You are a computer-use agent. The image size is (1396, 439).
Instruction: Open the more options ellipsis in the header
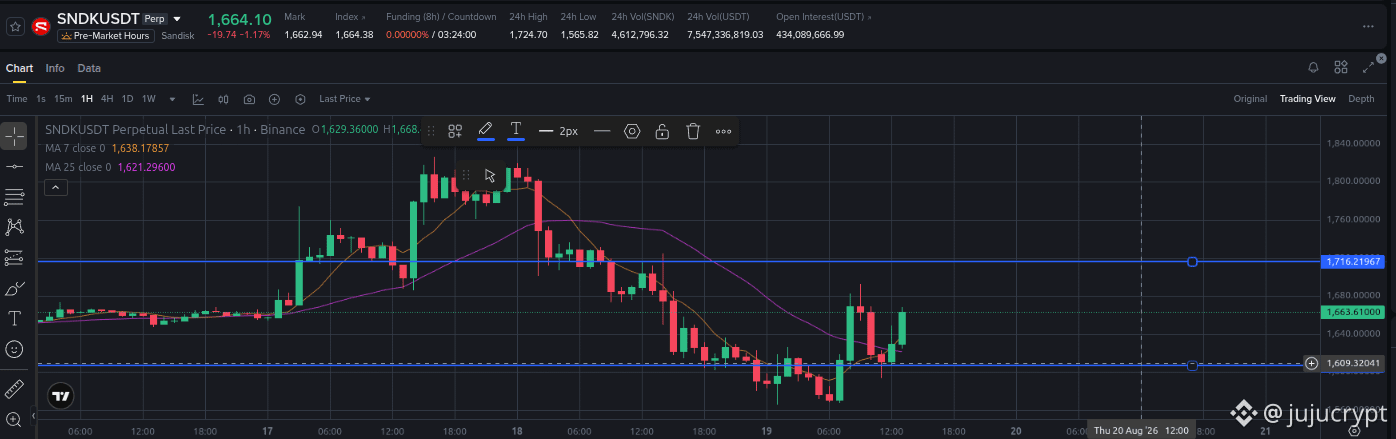coord(1368,26)
